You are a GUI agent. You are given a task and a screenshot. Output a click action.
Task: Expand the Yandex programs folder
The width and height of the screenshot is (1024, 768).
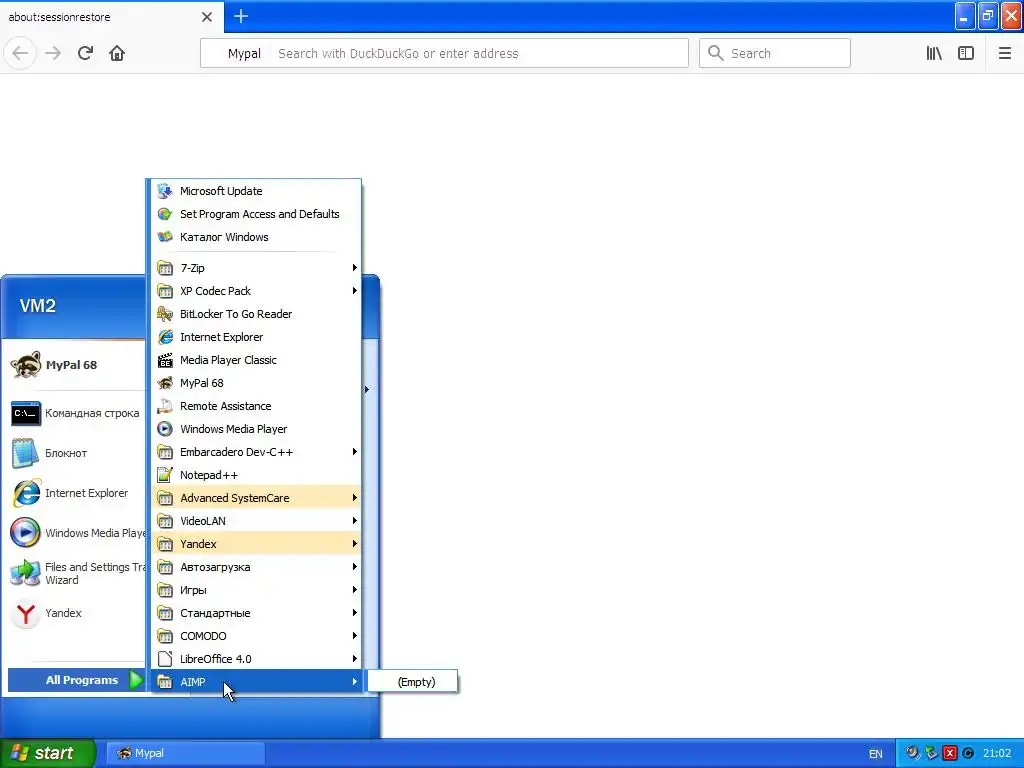pos(257,543)
